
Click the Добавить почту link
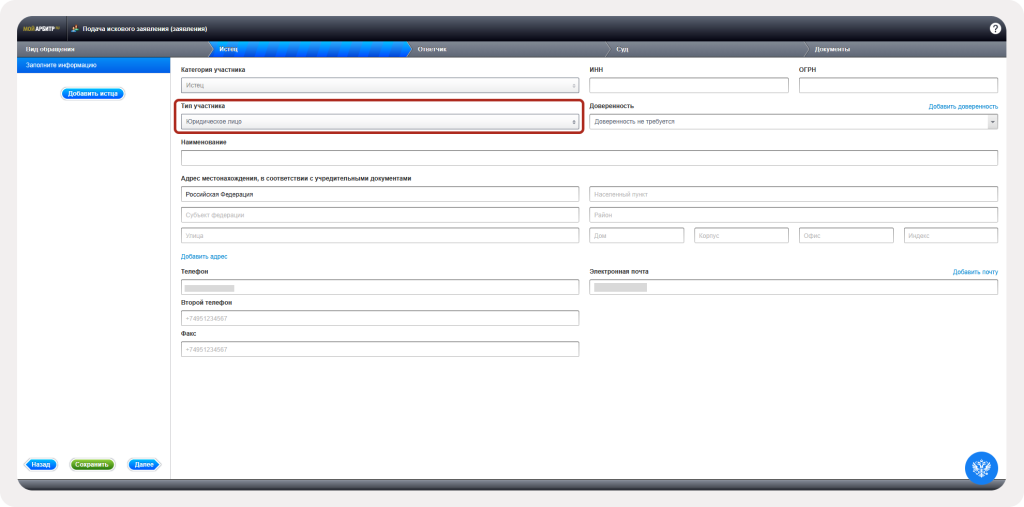click(975, 272)
